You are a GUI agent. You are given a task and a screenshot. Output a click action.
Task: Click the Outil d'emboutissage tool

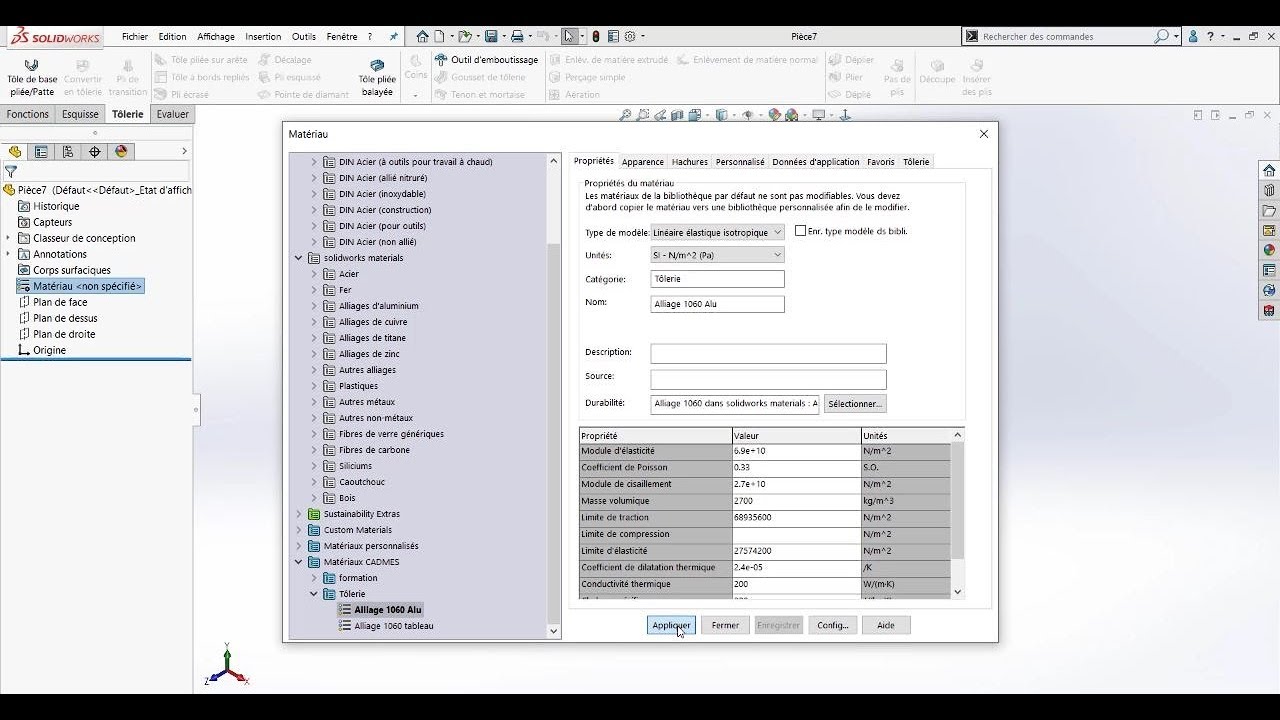pyautogui.click(x=487, y=60)
